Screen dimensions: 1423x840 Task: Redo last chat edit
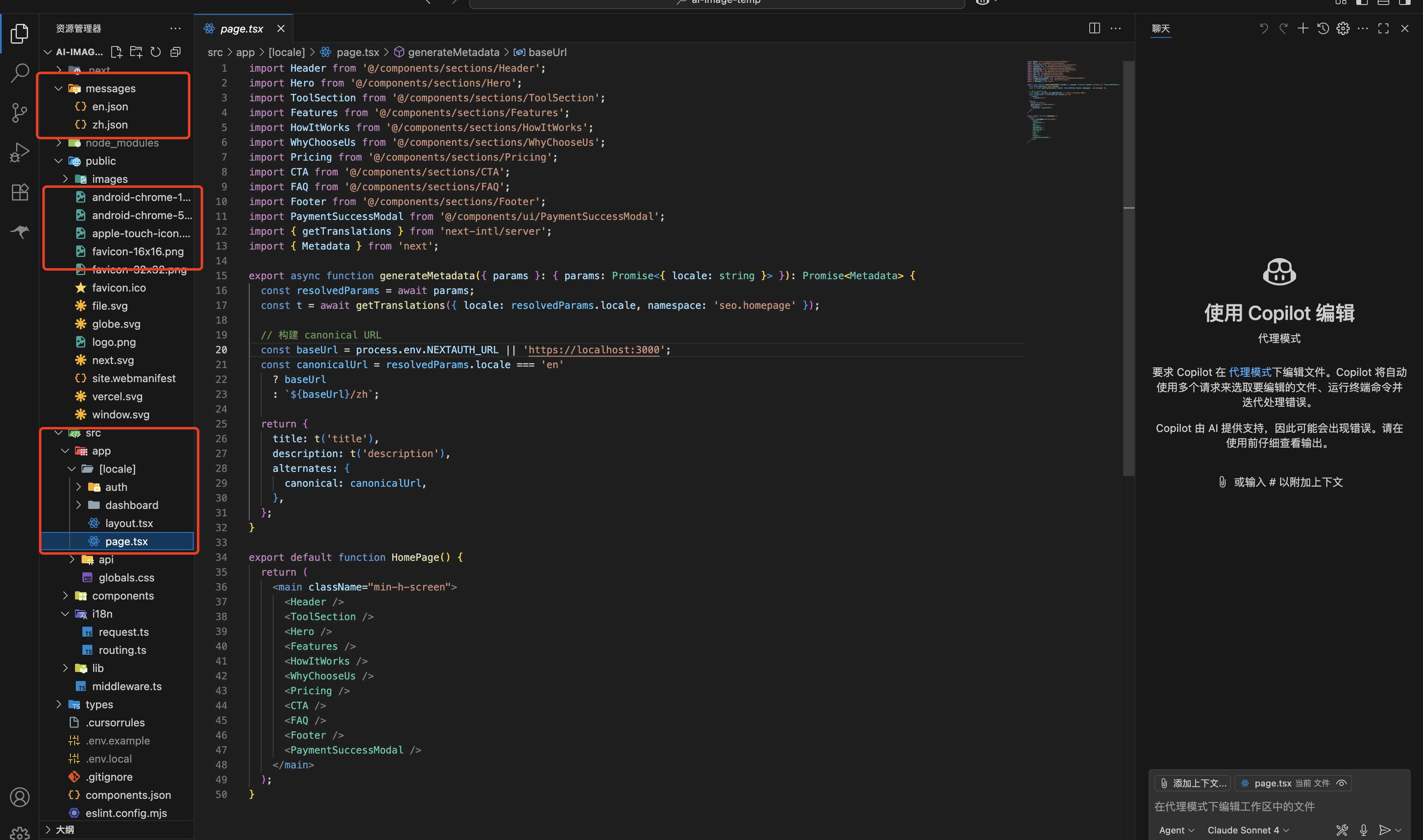coord(1283,28)
